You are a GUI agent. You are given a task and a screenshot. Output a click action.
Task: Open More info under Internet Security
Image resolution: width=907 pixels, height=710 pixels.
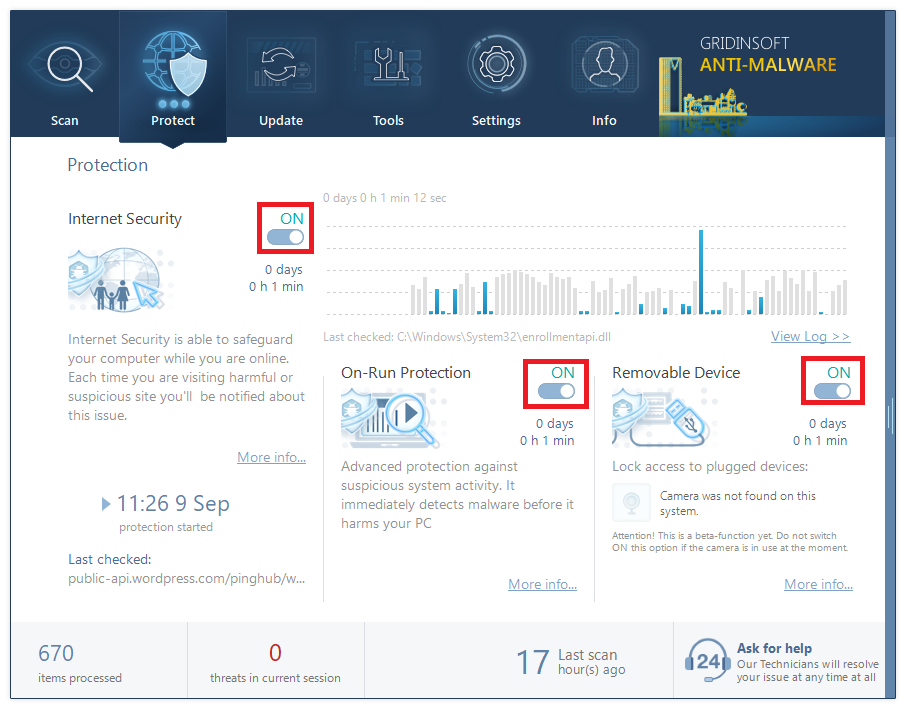pos(271,457)
